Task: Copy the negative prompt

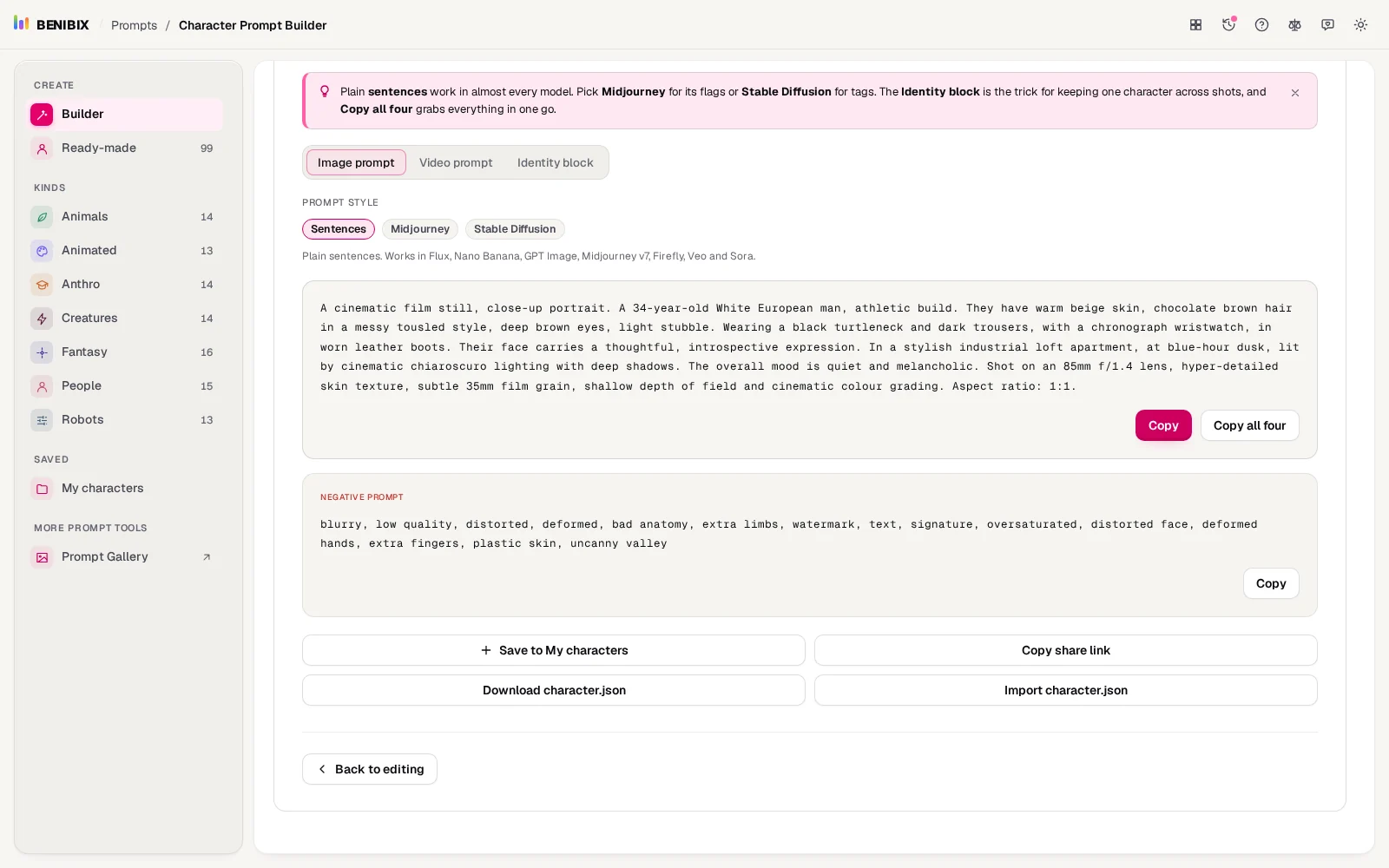Action: pyautogui.click(x=1271, y=583)
